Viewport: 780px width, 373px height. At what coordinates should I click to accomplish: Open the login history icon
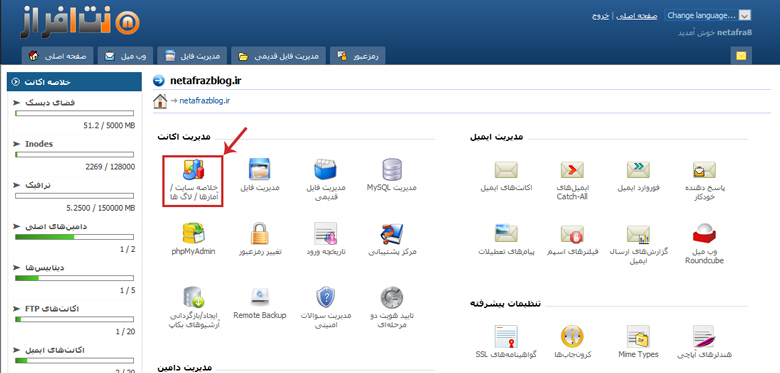326,234
